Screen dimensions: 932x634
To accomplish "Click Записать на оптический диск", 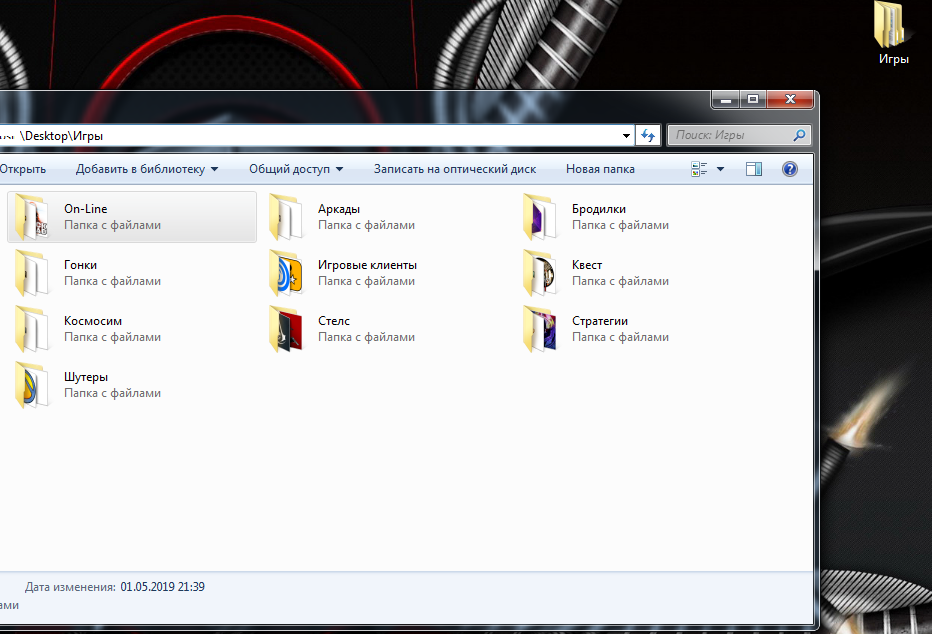I will coord(455,169).
